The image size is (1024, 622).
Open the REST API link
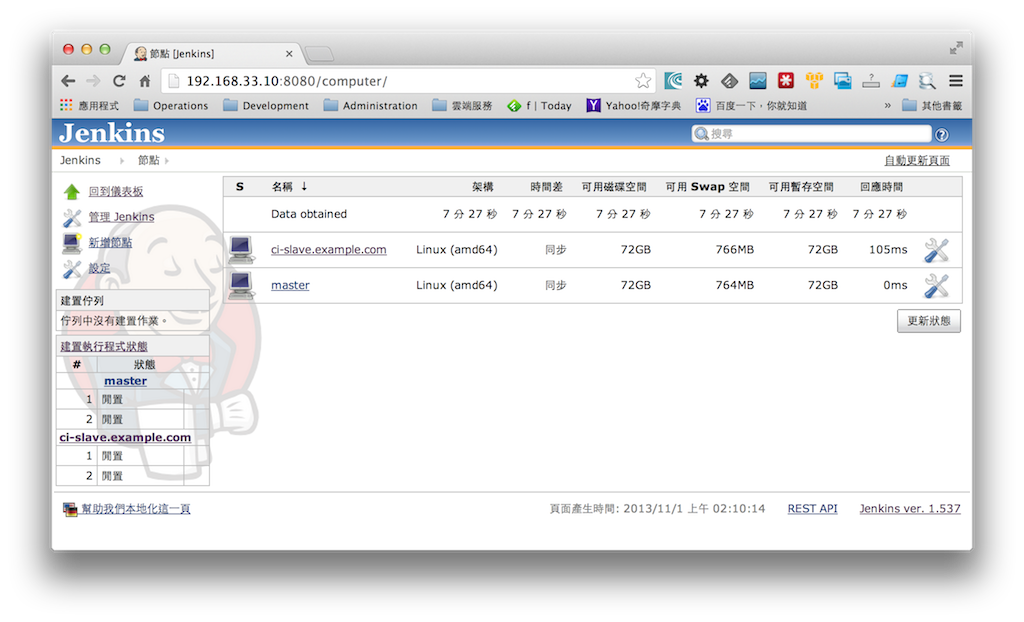click(812, 509)
